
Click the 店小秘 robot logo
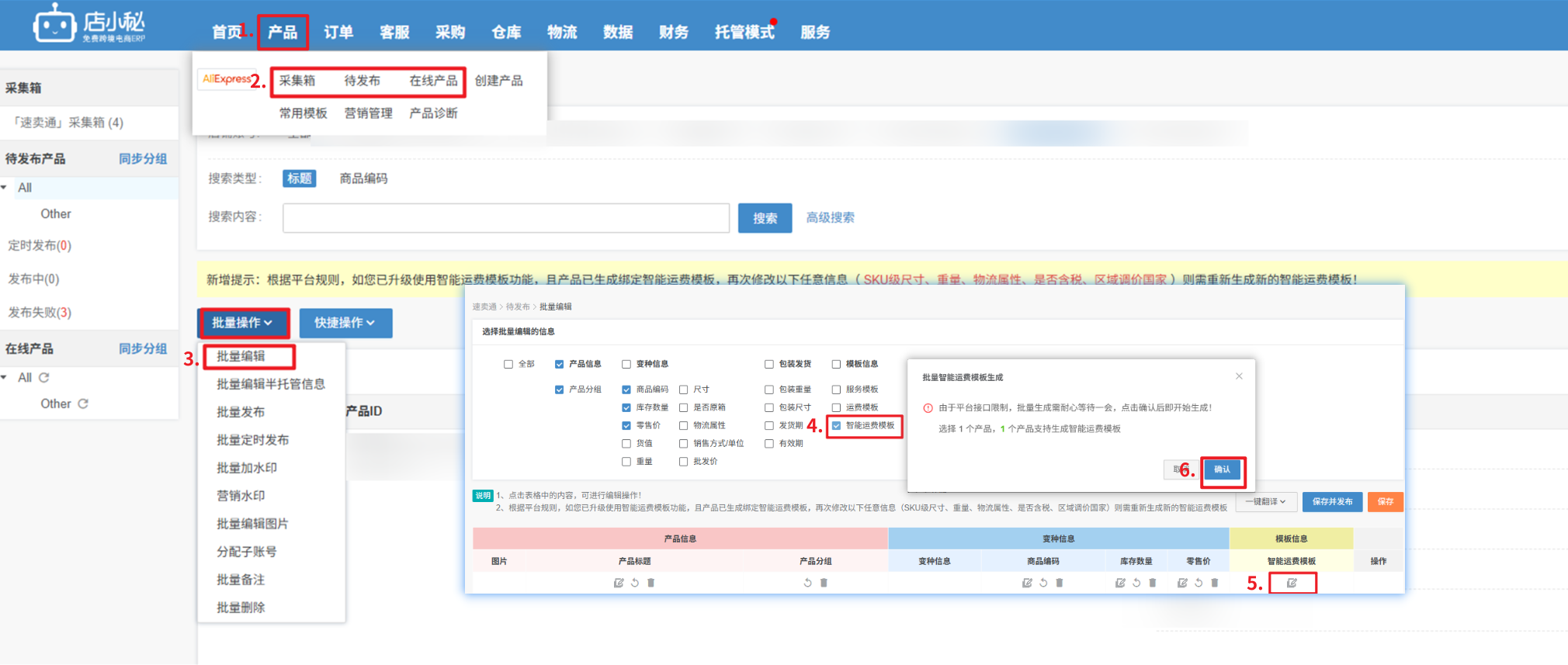pyautogui.click(x=54, y=25)
